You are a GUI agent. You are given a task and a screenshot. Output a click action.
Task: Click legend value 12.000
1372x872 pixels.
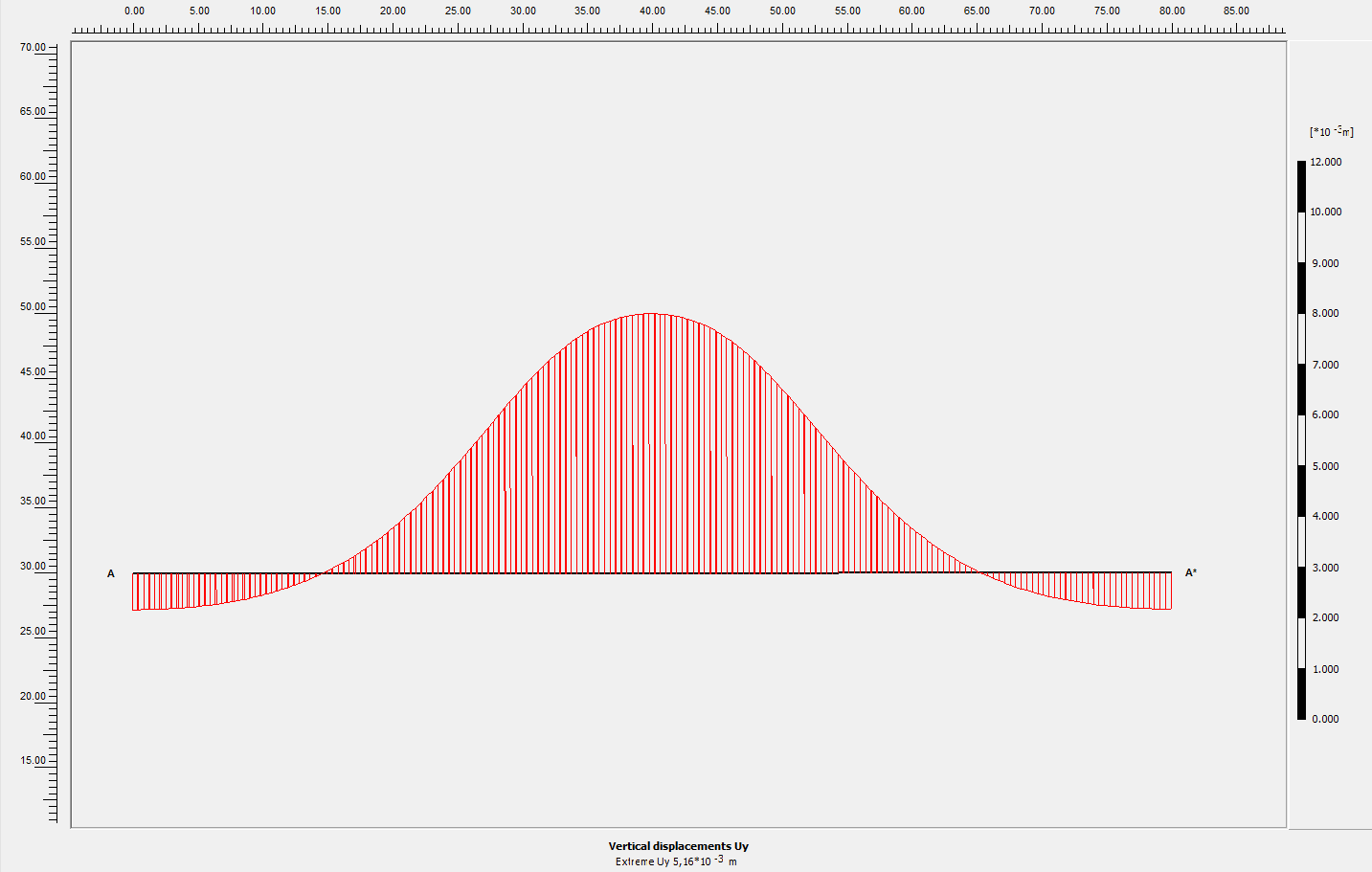pos(1326,162)
